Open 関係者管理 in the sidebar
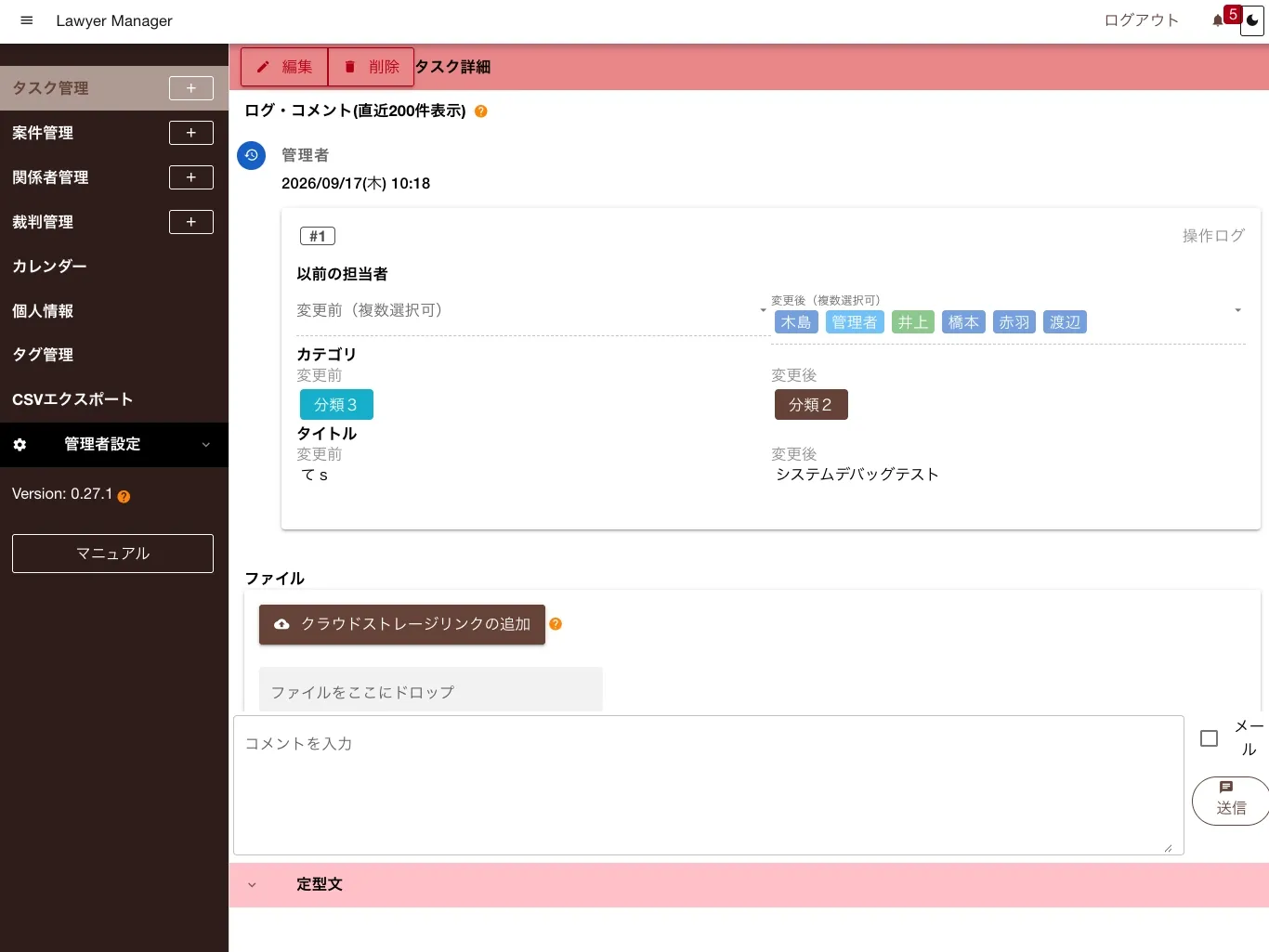This screenshot has height=952, width=1269. pyautogui.click(x=50, y=177)
